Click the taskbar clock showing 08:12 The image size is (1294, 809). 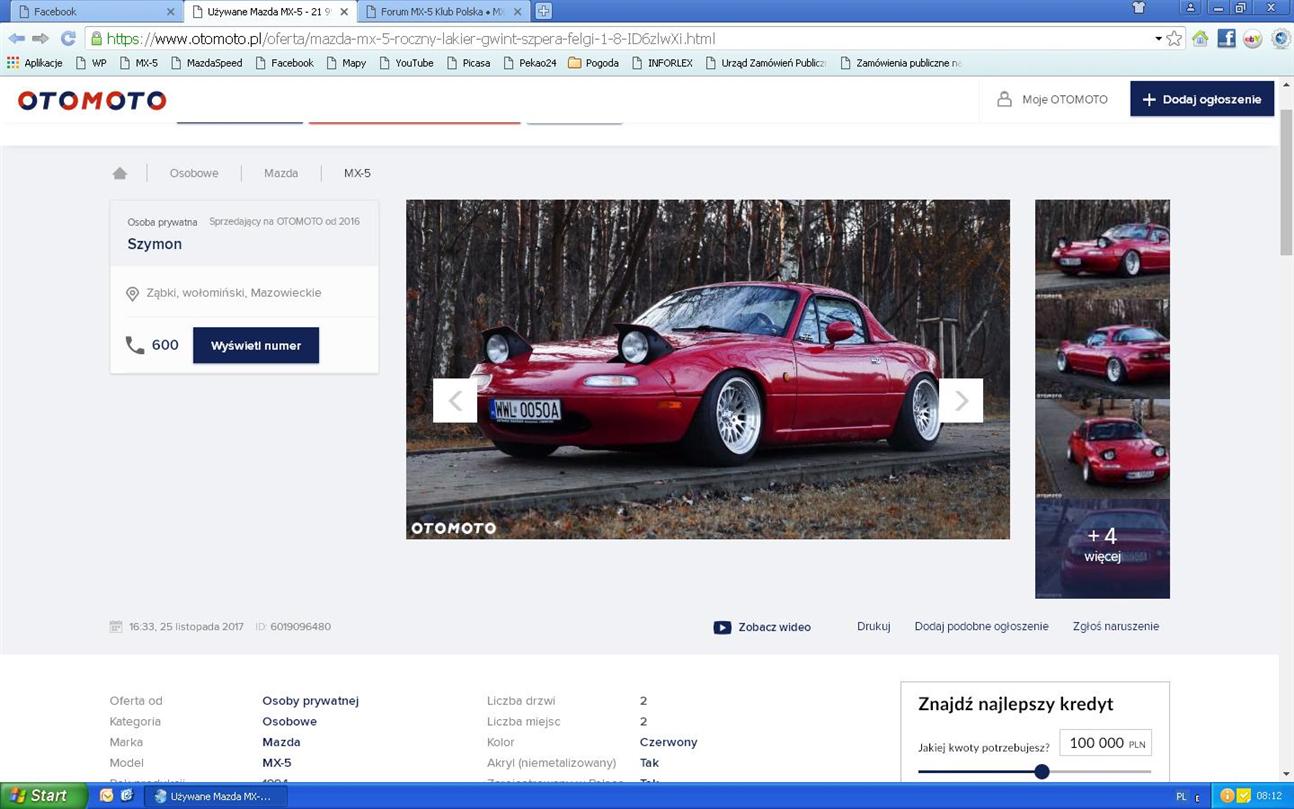(1268, 797)
